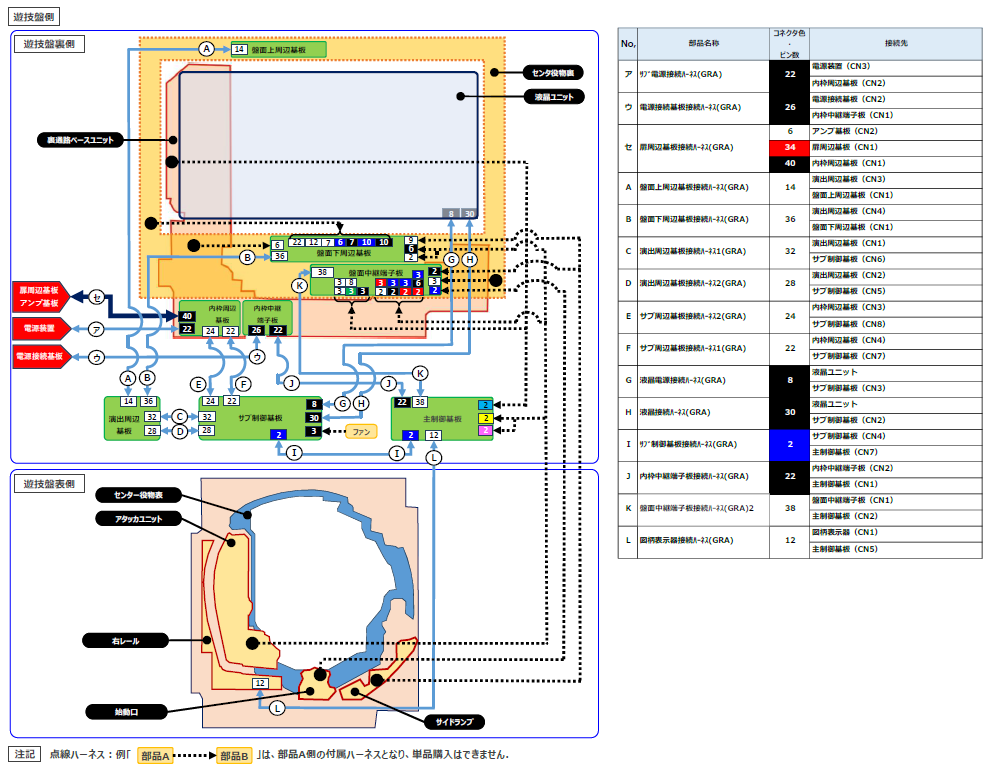Click the 部品A example box
Viewport: 991px width, 768px height.
(x=155, y=755)
